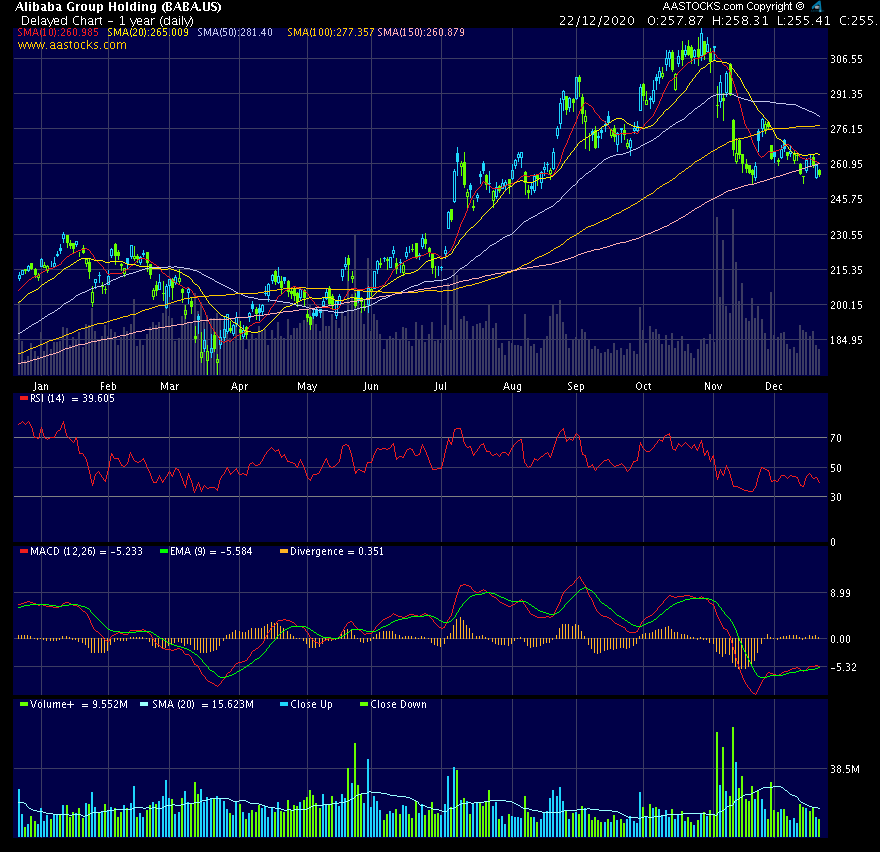Click the AASTOCKS logo icon top right
Image resolution: width=880 pixels, height=852 pixels.
[817, 6]
